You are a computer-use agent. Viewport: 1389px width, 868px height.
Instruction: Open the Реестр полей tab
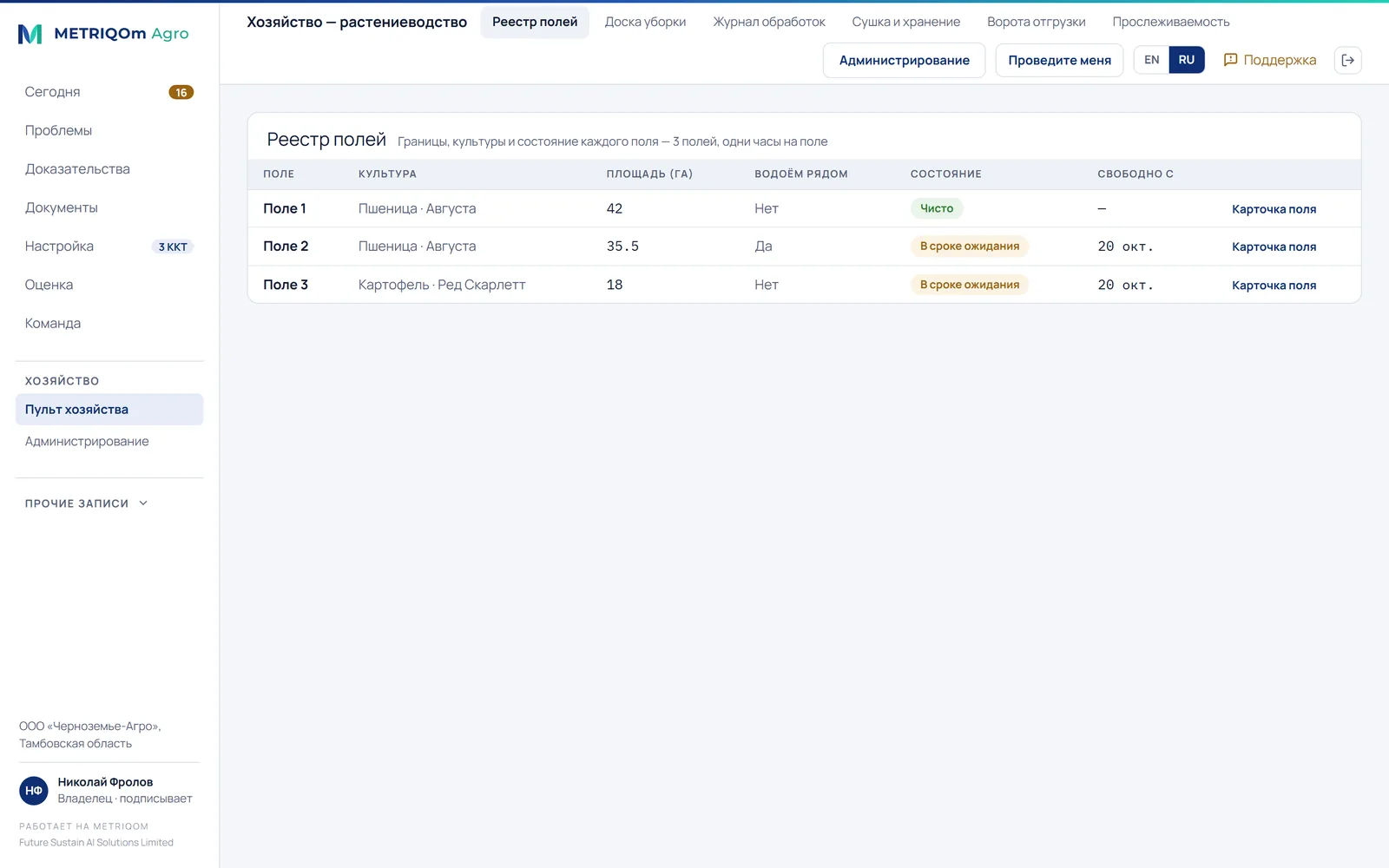535,22
